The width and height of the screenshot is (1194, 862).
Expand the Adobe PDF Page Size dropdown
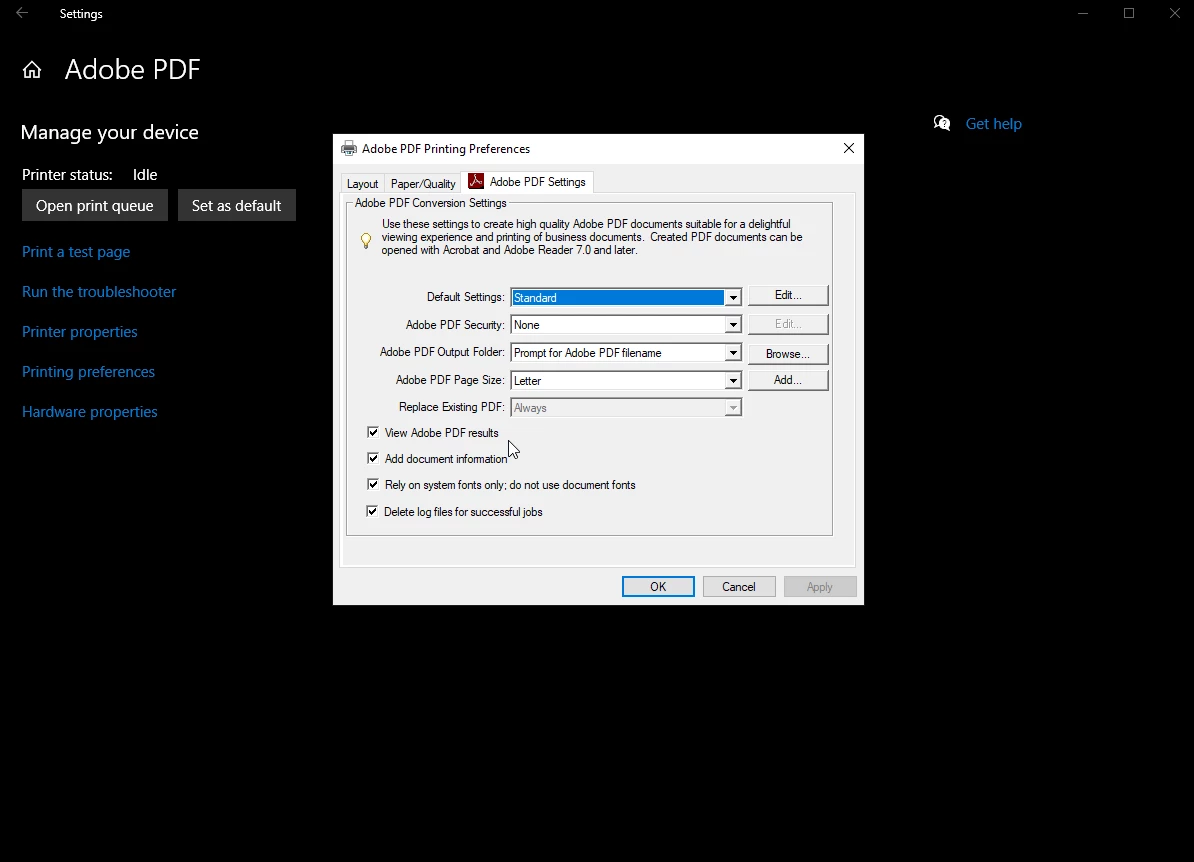point(733,380)
